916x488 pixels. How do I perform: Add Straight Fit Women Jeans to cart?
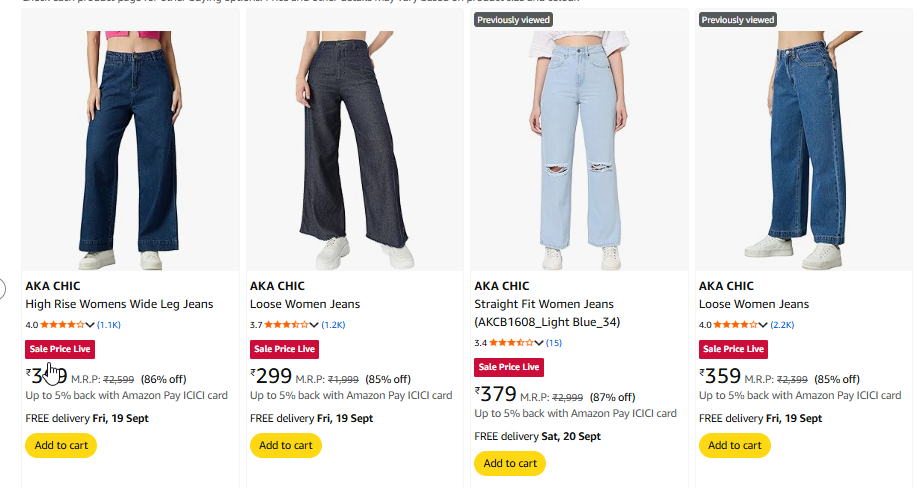[510, 463]
